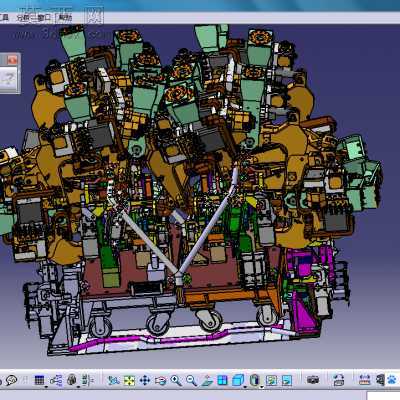Image resolution: width=400 pixels, height=400 pixels.
Task: Click the Zoom In magnifier
Action: coord(176,380)
